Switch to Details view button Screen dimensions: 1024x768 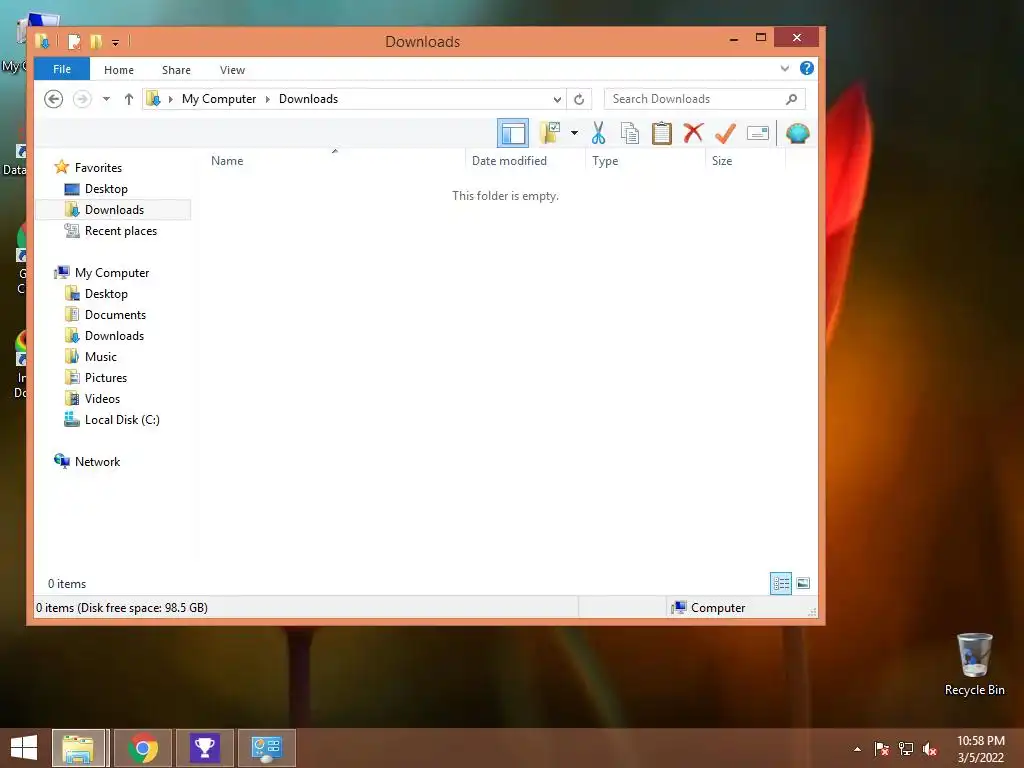click(x=781, y=583)
